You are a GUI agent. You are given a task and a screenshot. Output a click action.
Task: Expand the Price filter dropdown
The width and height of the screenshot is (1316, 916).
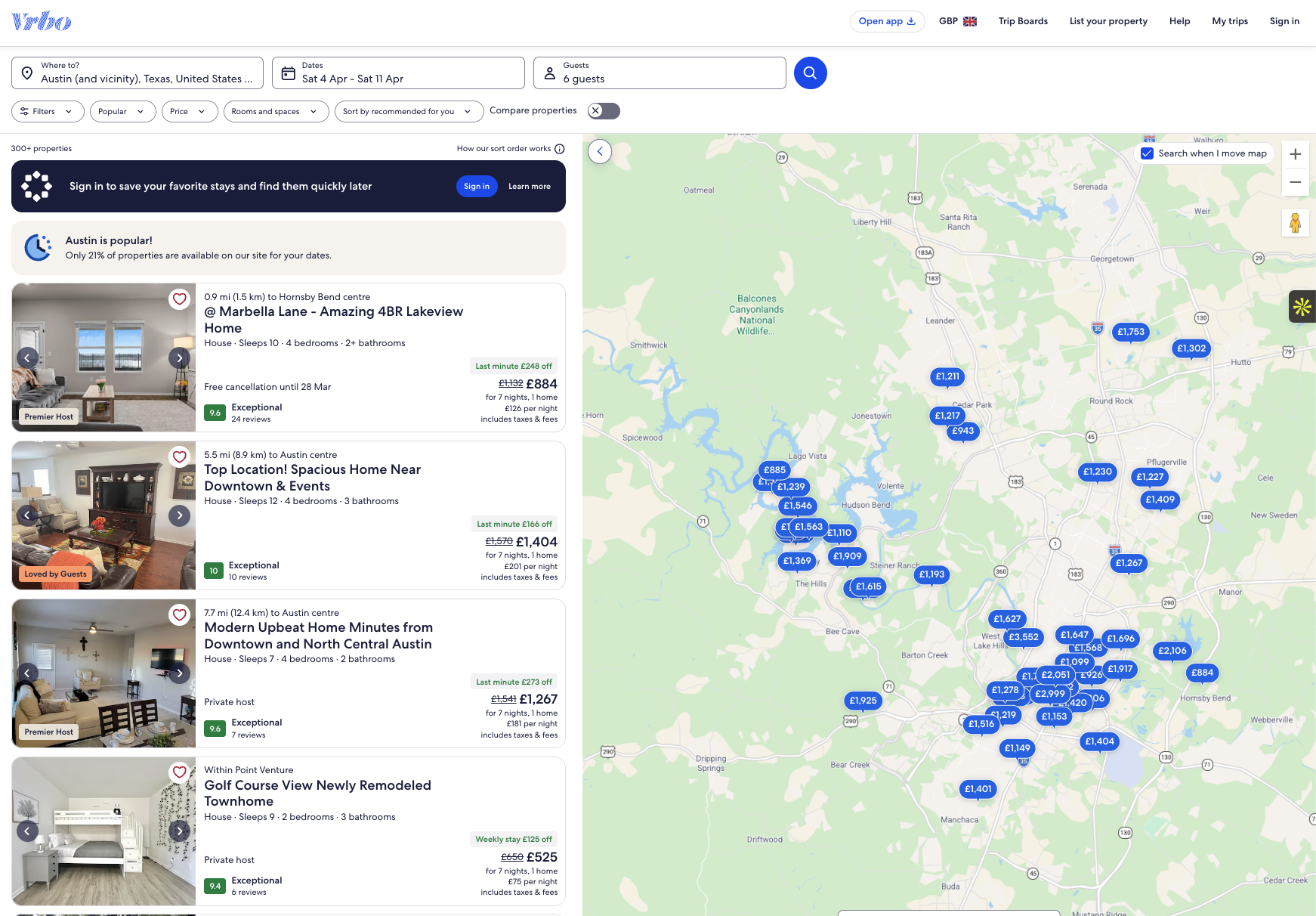click(187, 111)
